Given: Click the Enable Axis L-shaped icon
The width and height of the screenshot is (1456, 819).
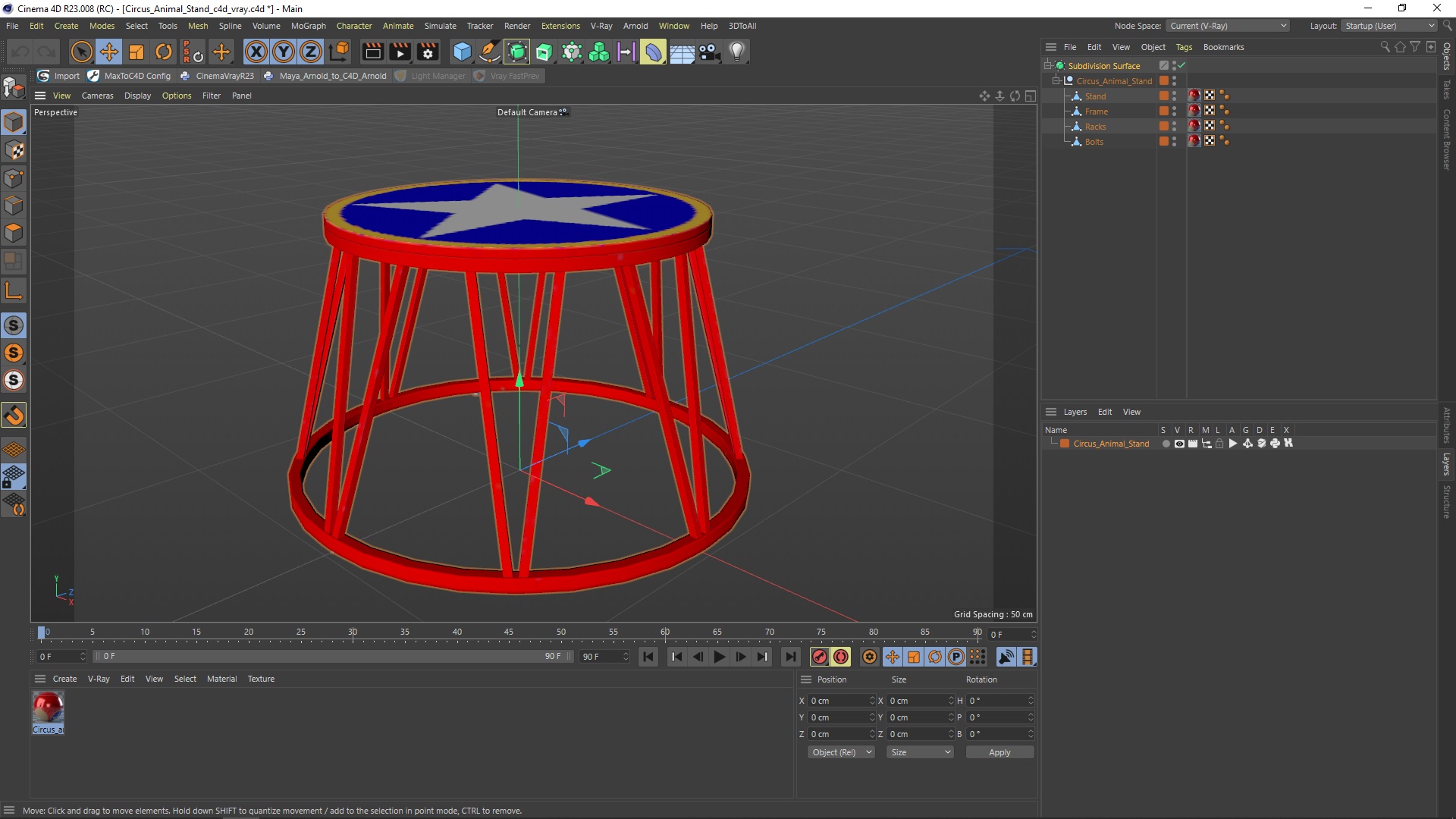Looking at the screenshot, I should [14, 290].
